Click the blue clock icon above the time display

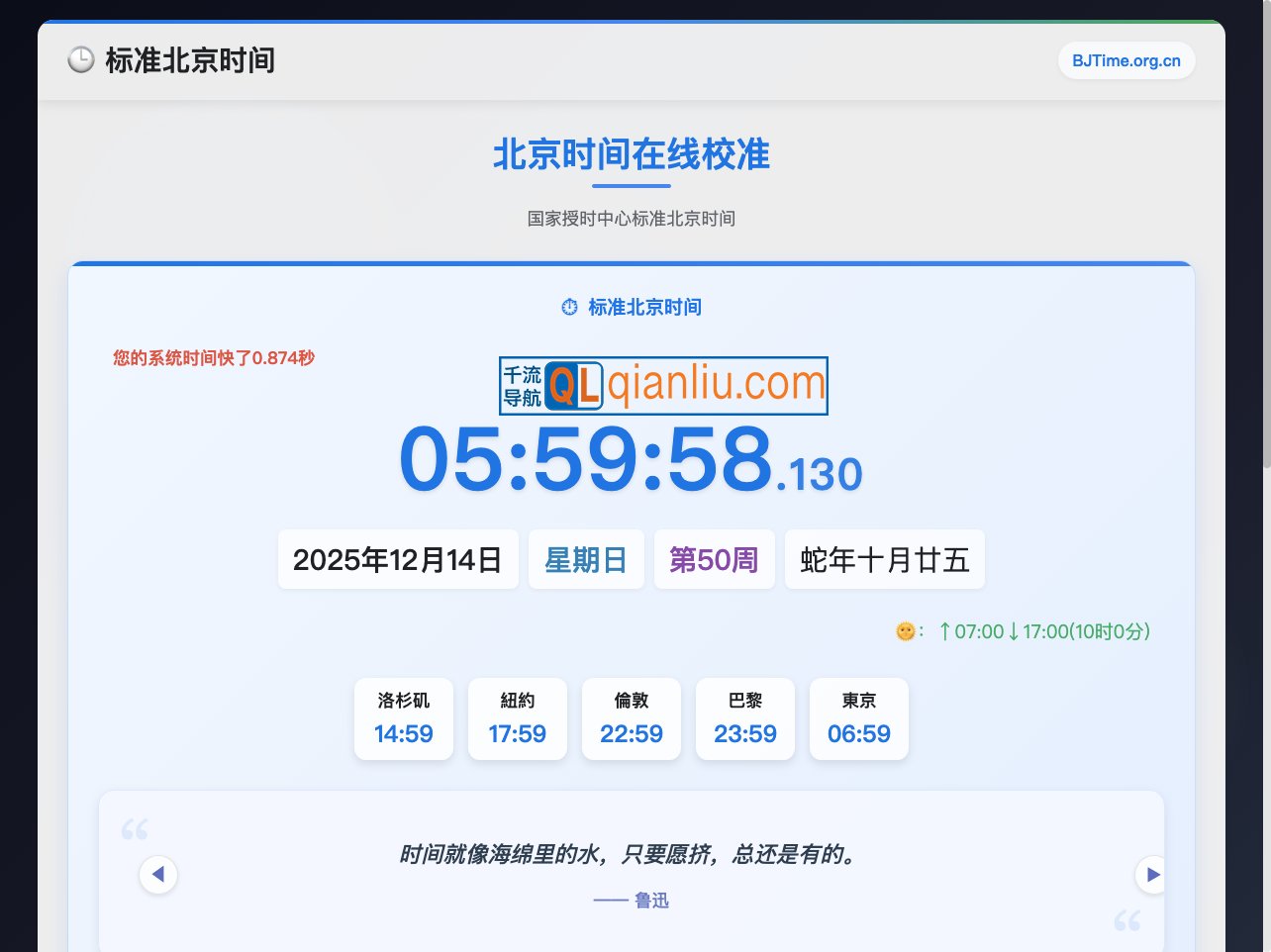568,308
